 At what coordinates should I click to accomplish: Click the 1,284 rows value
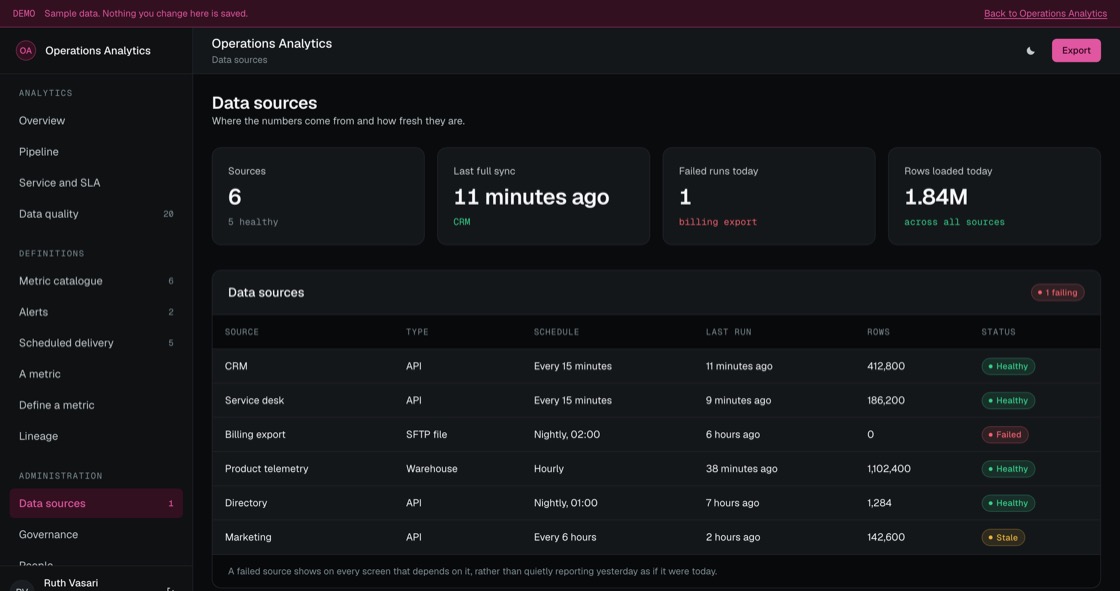[x=879, y=503]
